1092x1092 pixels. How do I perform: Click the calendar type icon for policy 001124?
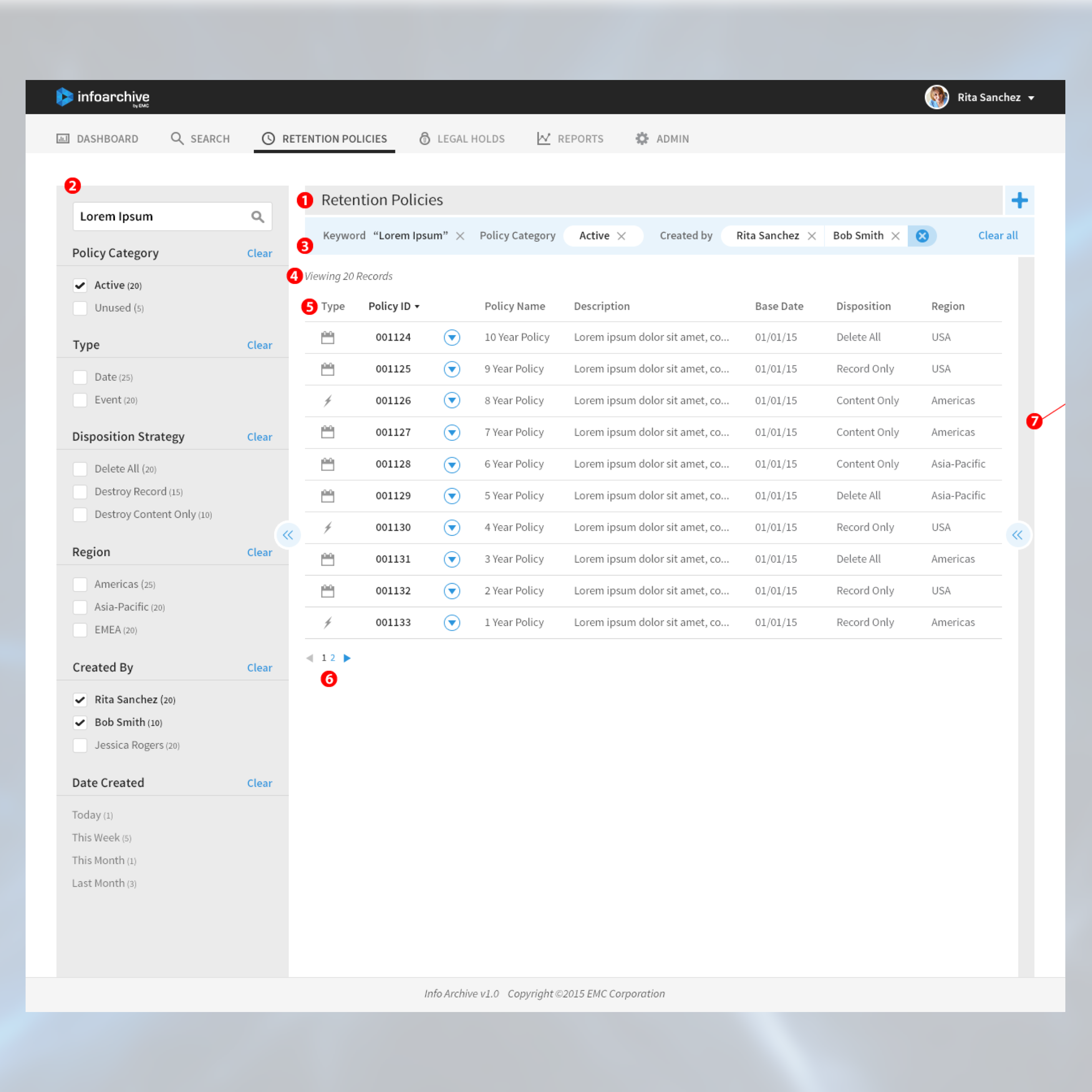coord(328,338)
